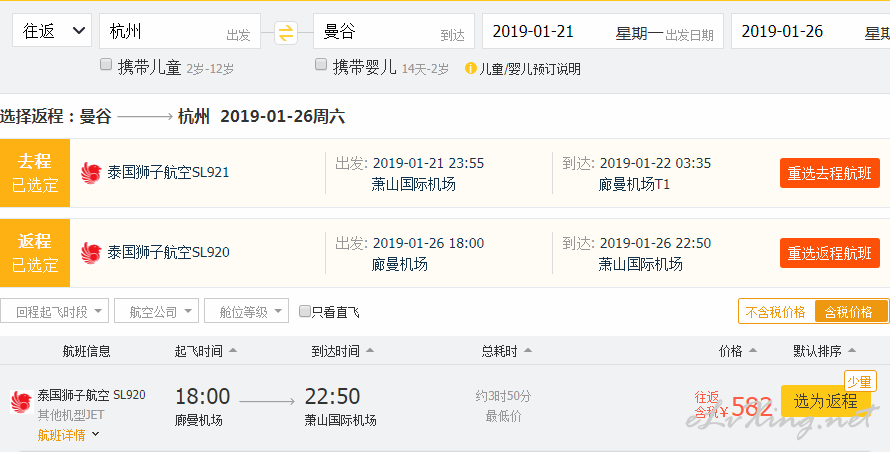Switch to 不含税价格 tab
890x452 pixels.
(776, 312)
